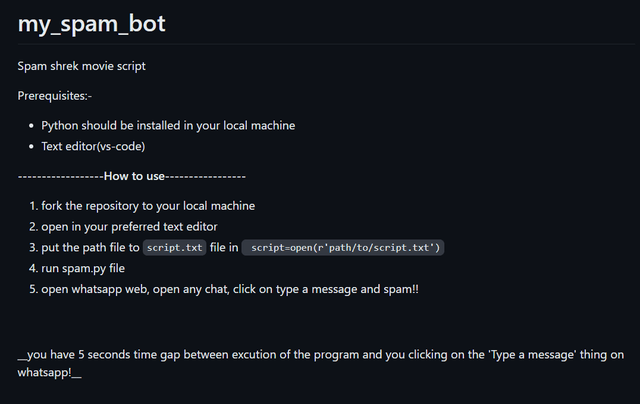Viewport: 640px width, 404px height.
Task: Click the bullet beside the Python prerequisite
Action: (31, 126)
